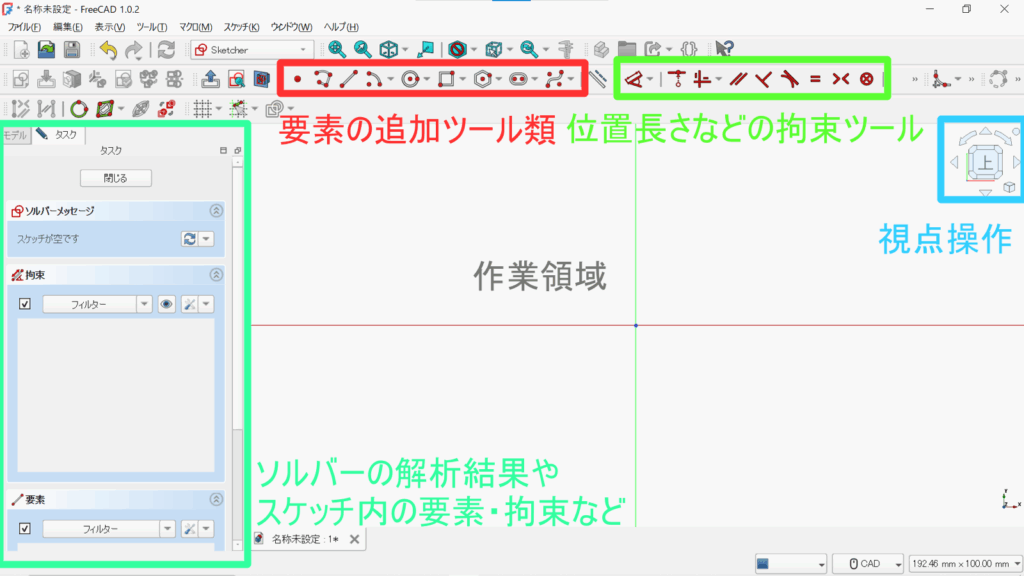Image resolution: width=1024 pixels, height=576 pixels.
Task: Pick the line drawing tool
Action: pos(347,79)
